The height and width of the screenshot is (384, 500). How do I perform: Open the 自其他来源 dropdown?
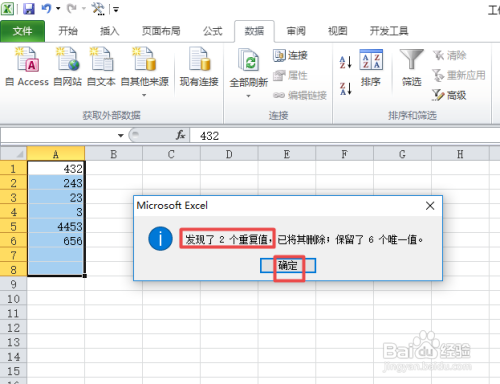click(x=144, y=72)
